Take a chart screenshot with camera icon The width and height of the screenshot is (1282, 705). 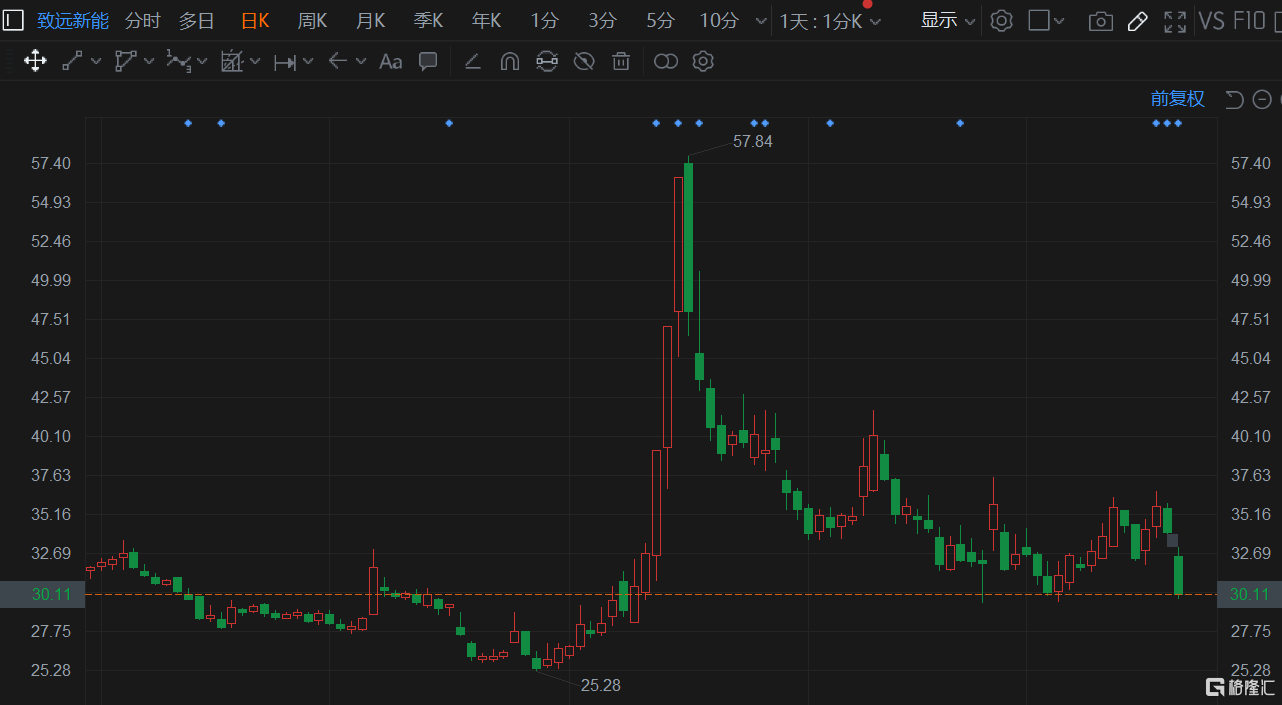(1100, 21)
